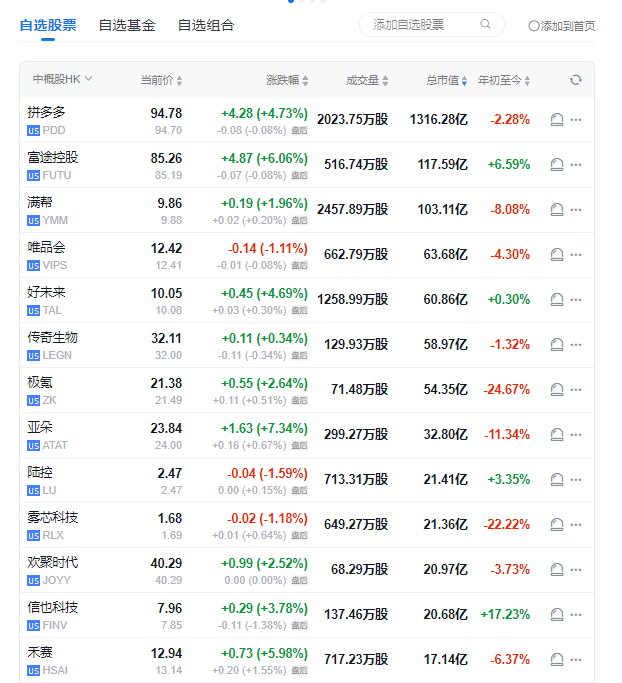Click the bell icon for 好未来
The height and width of the screenshot is (683, 622).
tap(557, 300)
